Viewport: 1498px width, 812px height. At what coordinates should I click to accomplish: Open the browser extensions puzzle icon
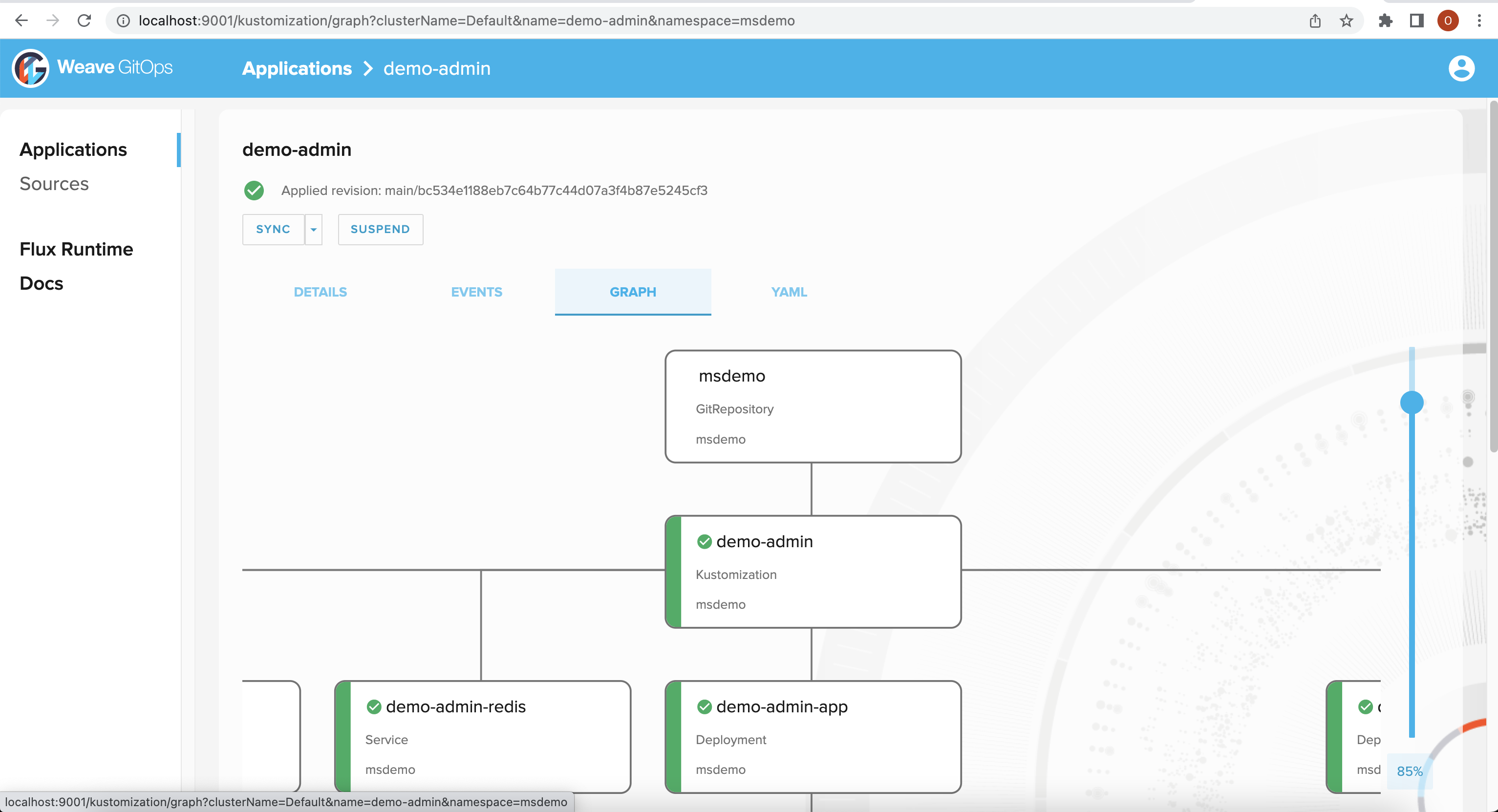[1385, 21]
